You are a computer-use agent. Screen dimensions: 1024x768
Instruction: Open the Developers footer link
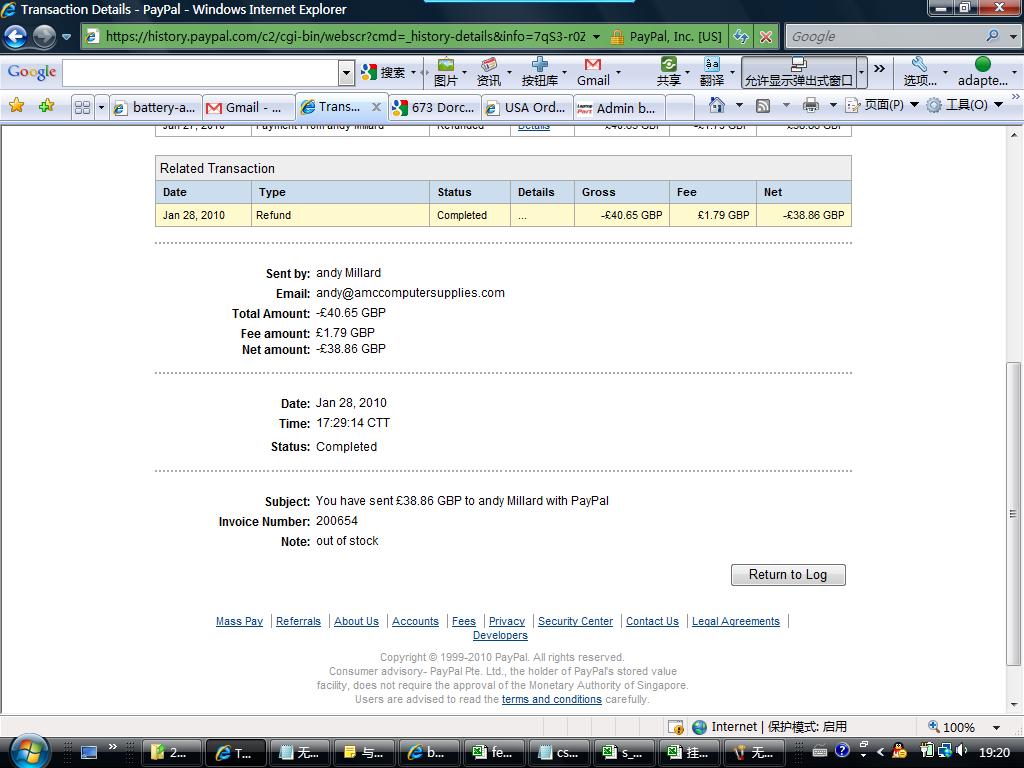(x=500, y=635)
